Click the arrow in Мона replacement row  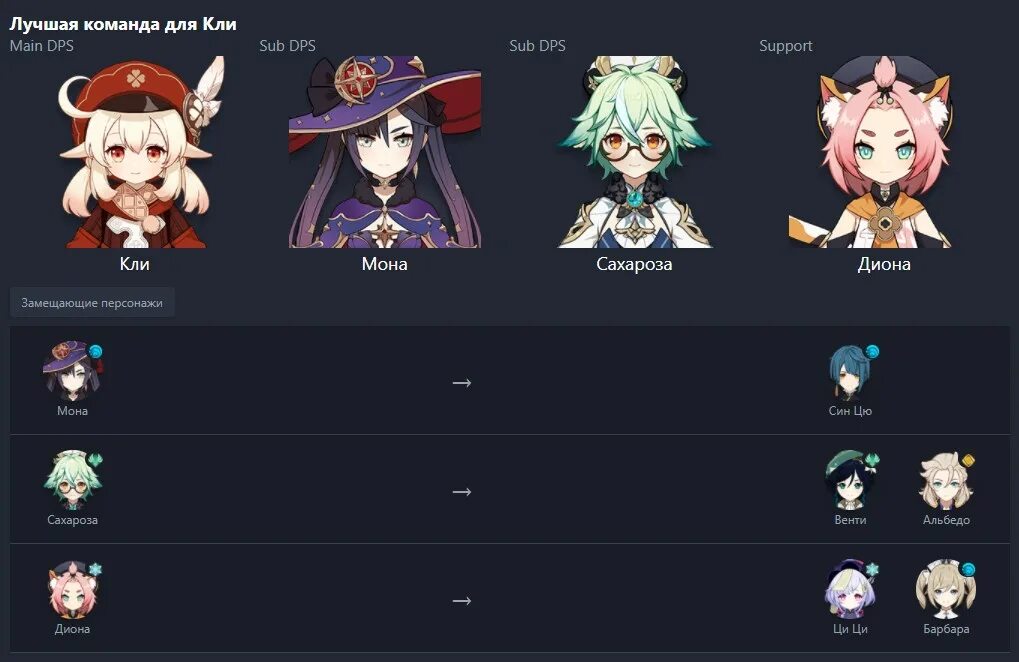[x=461, y=383]
